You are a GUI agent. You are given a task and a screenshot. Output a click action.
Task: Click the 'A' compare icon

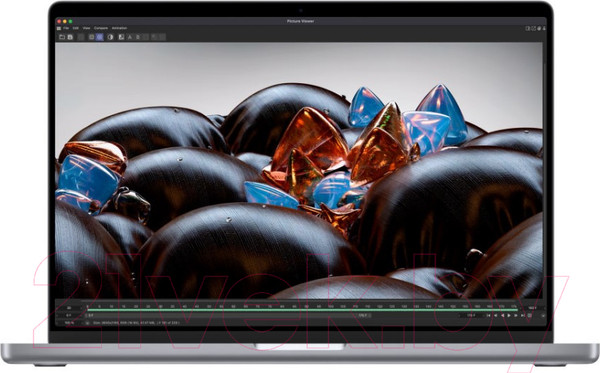(130, 37)
